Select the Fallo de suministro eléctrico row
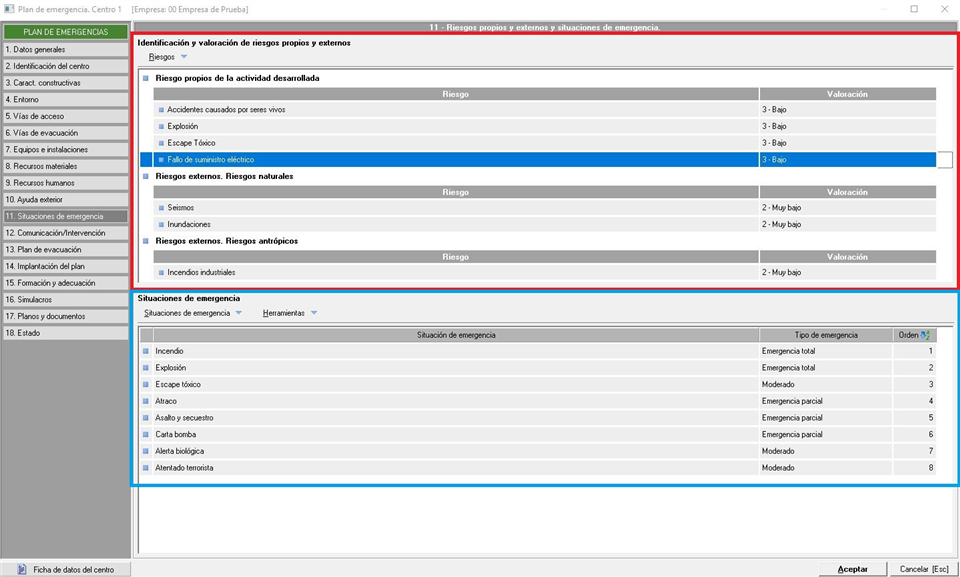 coord(538,159)
